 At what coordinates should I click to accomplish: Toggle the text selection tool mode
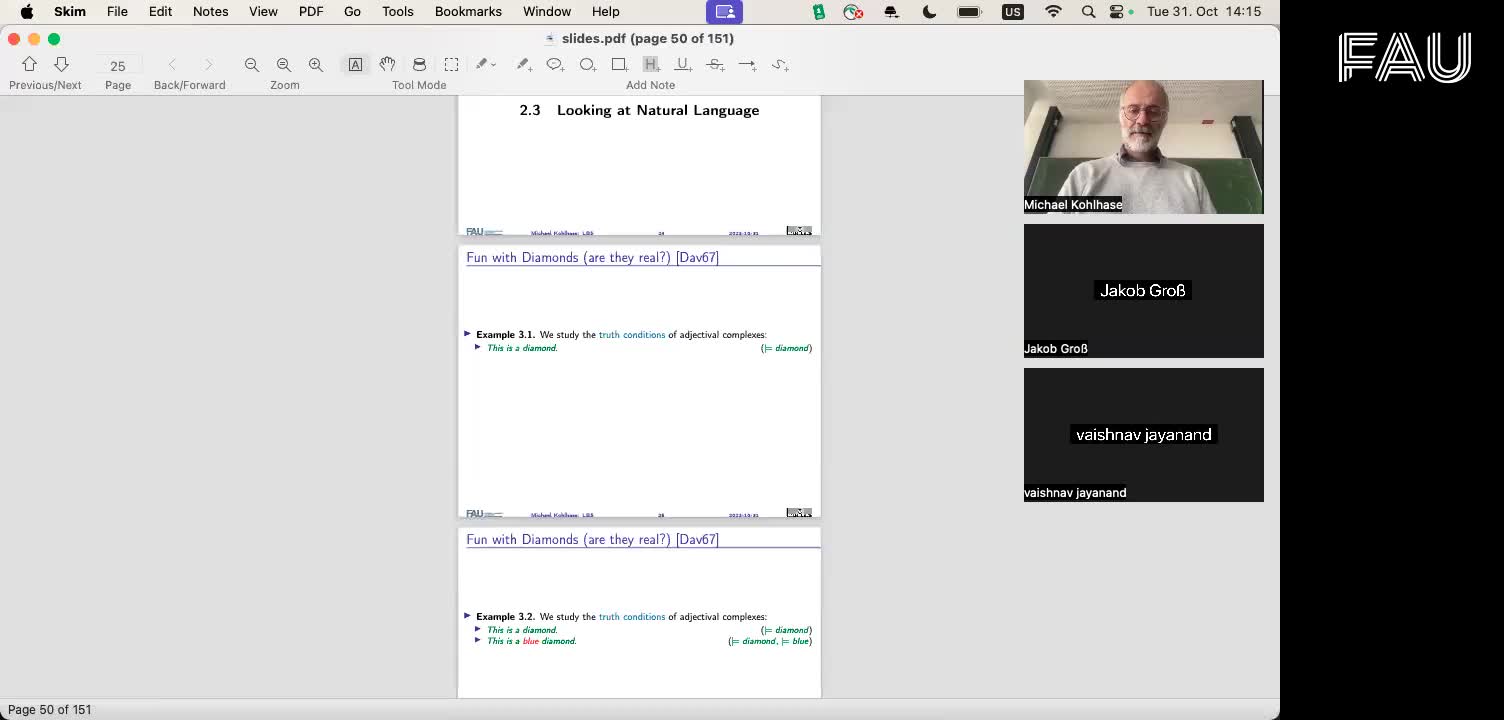tap(355, 64)
